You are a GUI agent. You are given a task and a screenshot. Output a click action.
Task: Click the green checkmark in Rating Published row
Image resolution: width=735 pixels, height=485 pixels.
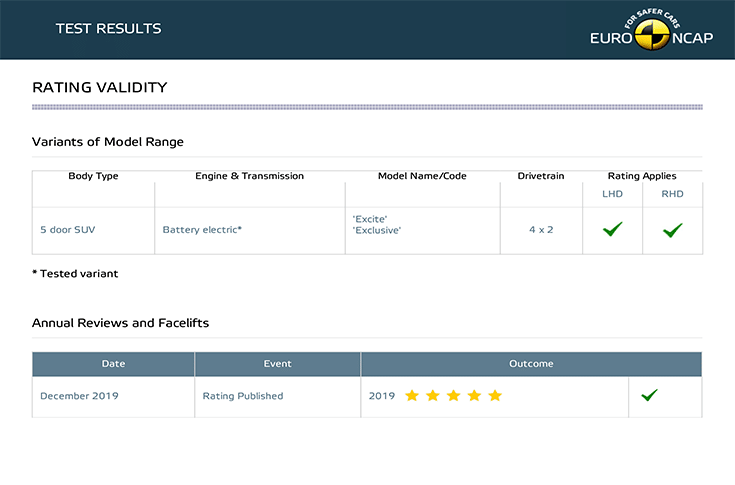[649, 396]
